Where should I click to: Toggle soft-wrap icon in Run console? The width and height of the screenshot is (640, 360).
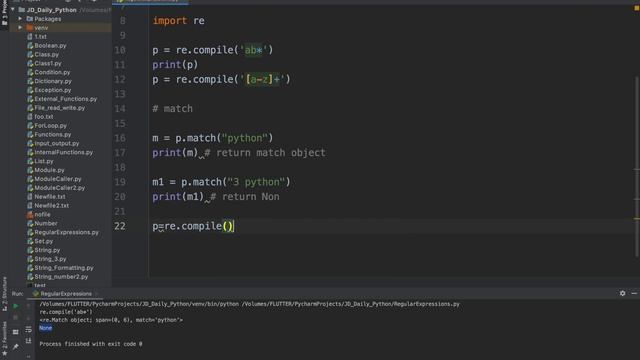click(x=29, y=329)
